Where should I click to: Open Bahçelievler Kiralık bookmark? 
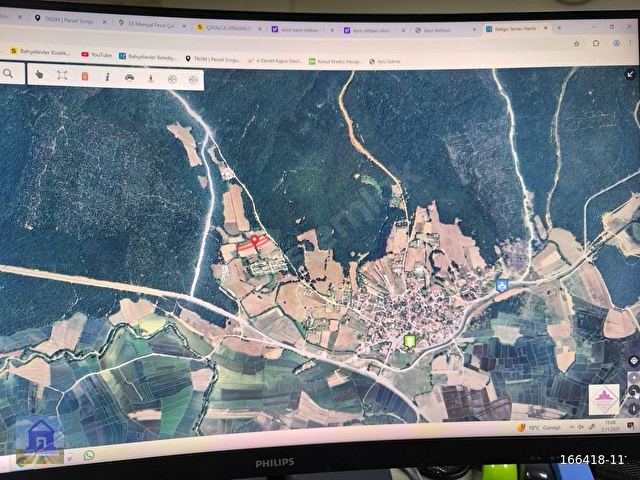(x=40, y=51)
